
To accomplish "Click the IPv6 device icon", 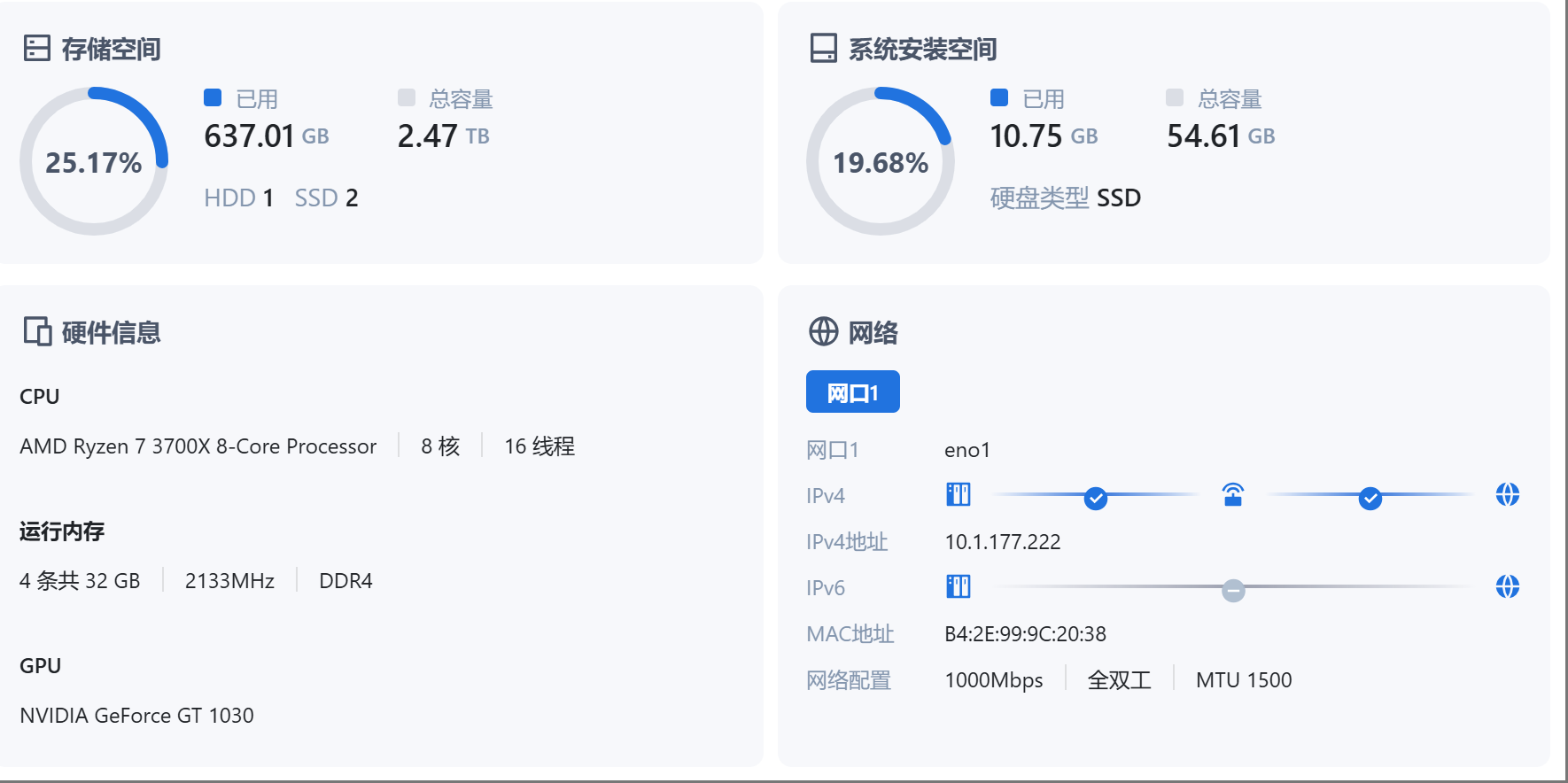I will point(959,586).
